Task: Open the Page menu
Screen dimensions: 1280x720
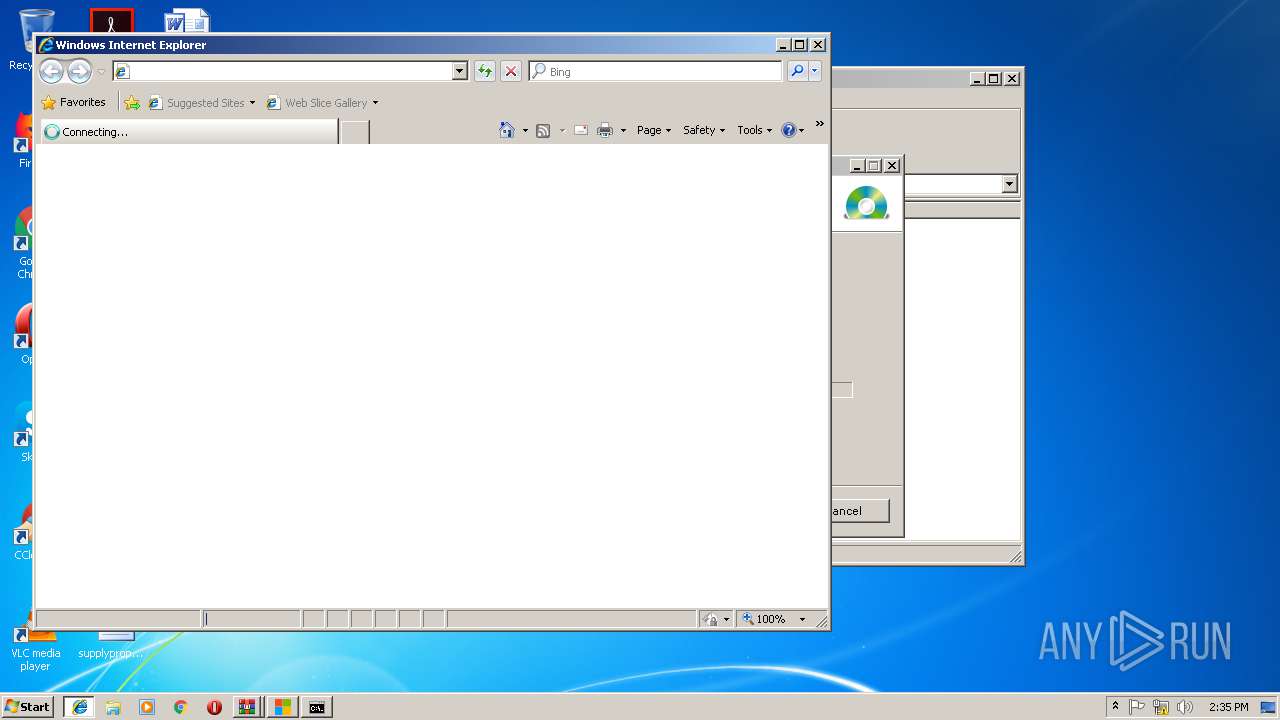Action: pos(654,130)
